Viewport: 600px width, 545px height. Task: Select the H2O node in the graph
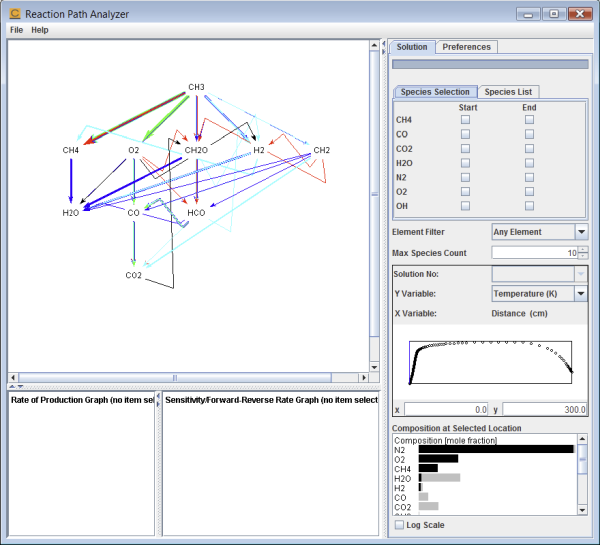[71, 213]
